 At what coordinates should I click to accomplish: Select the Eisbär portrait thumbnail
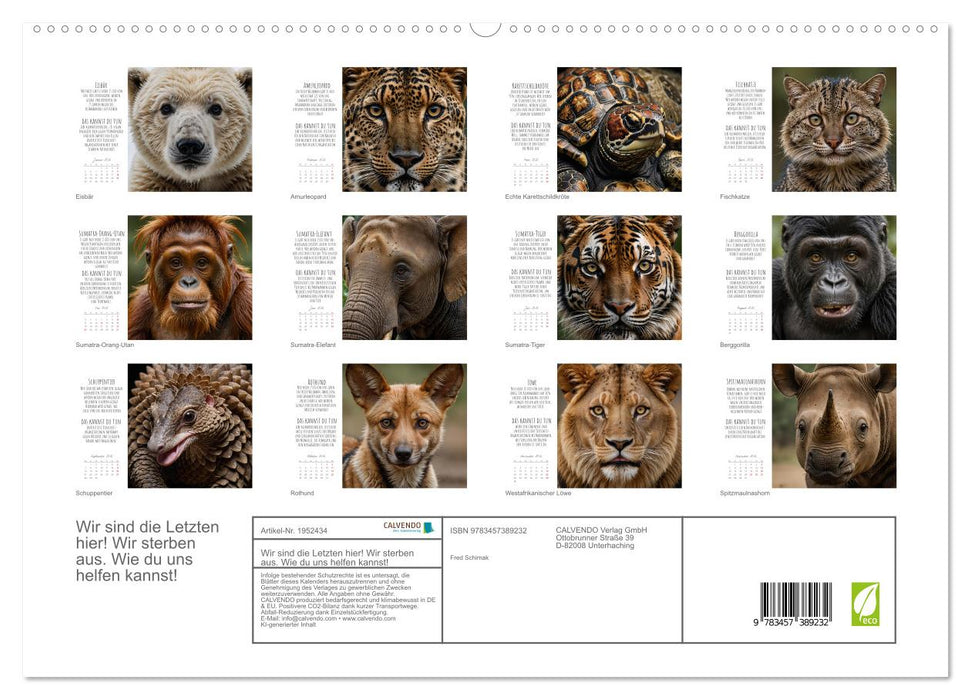point(193,130)
